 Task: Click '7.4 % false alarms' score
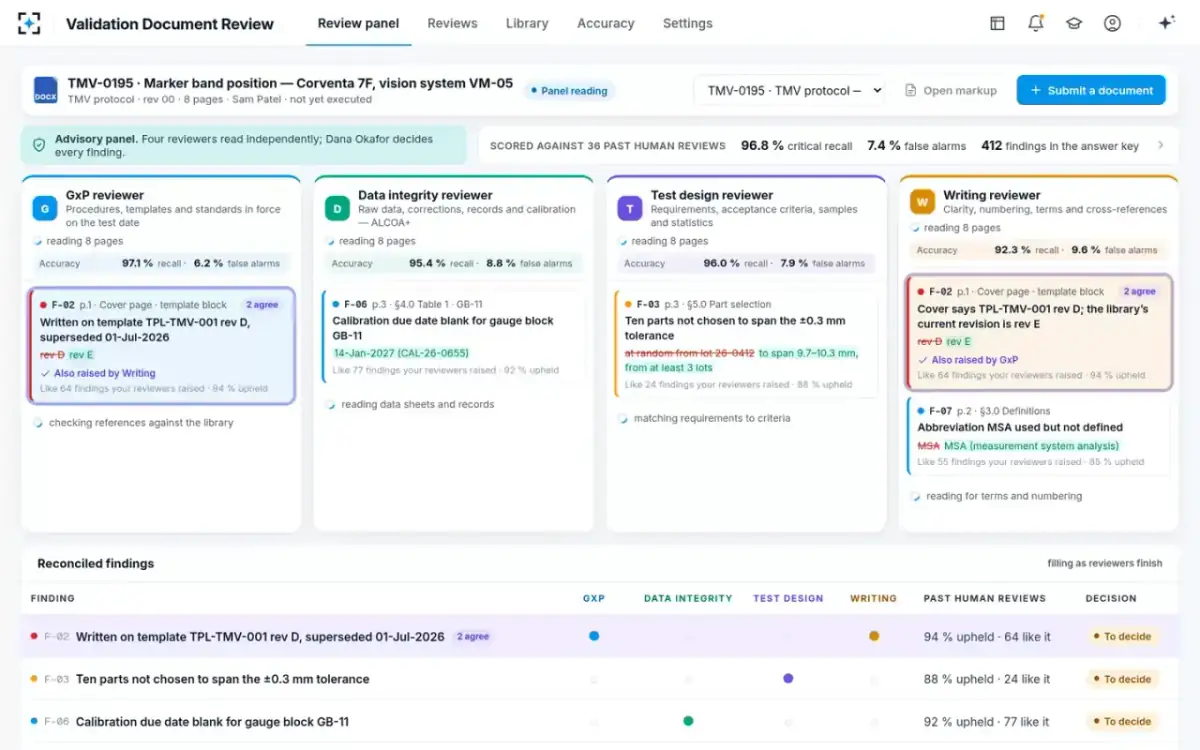coord(916,145)
